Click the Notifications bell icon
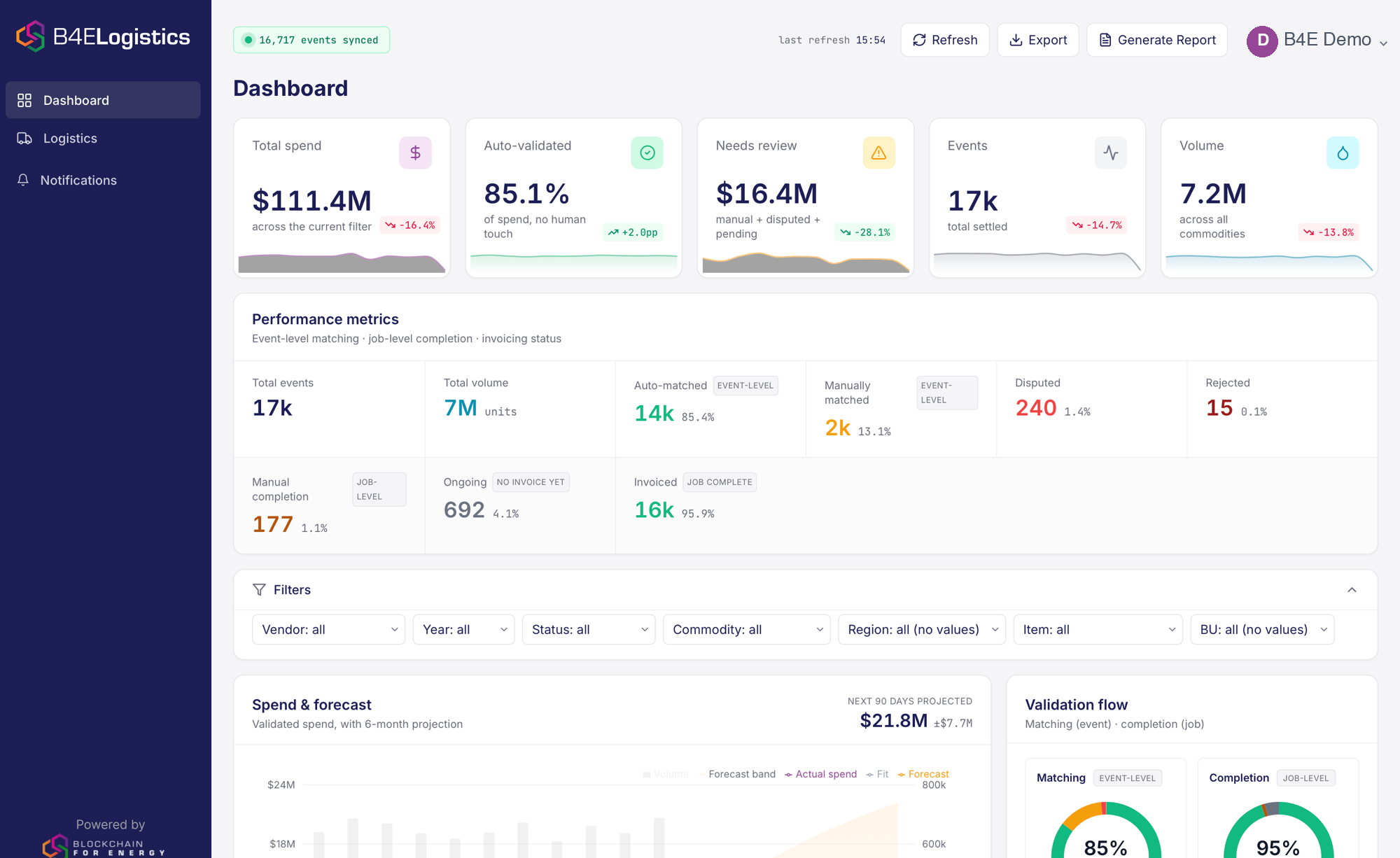This screenshot has height=858, width=1400. coord(23,180)
